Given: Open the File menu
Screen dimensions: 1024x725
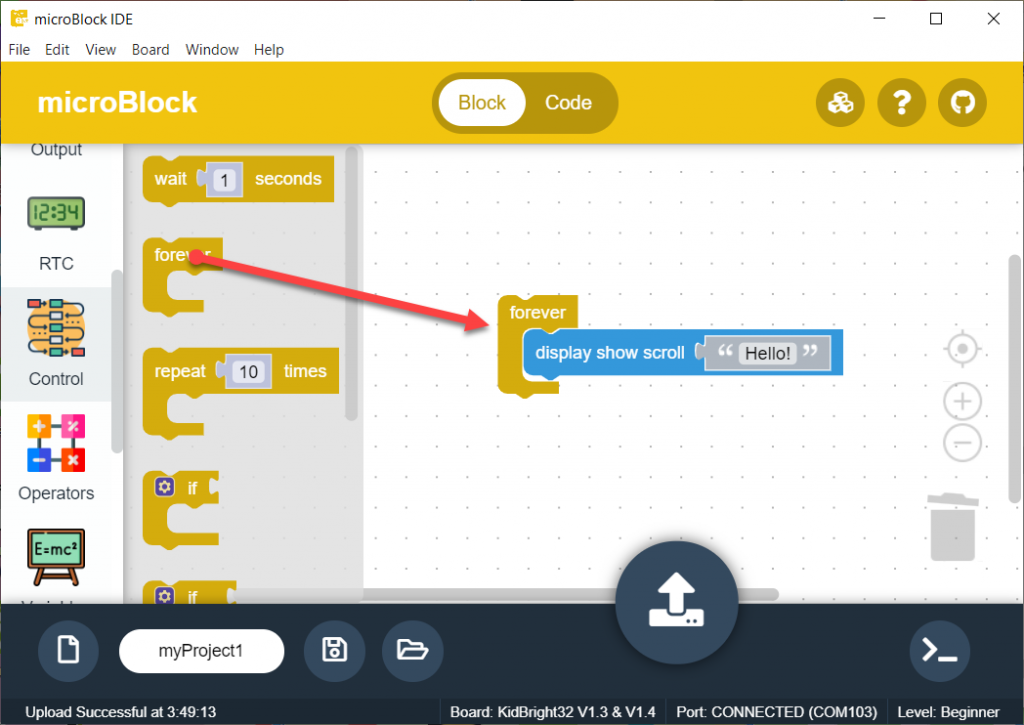Looking at the screenshot, I should coord(19,50).
